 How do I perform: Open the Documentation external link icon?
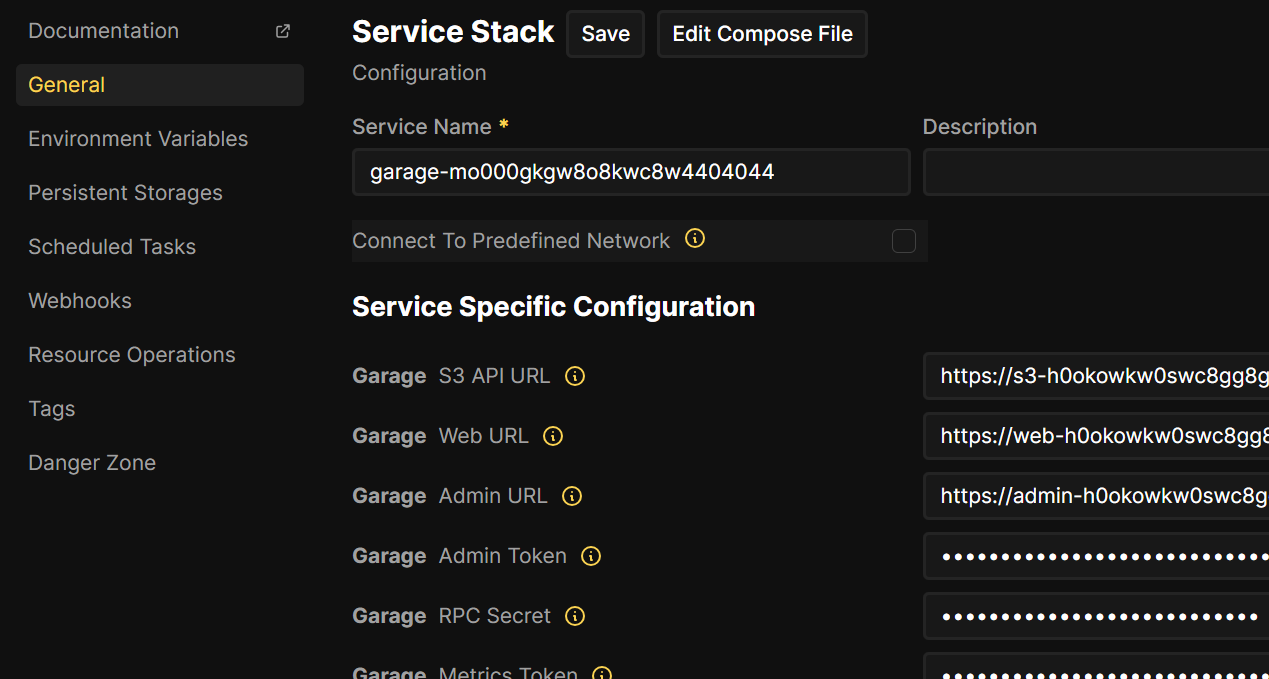(x=283, y=31)
